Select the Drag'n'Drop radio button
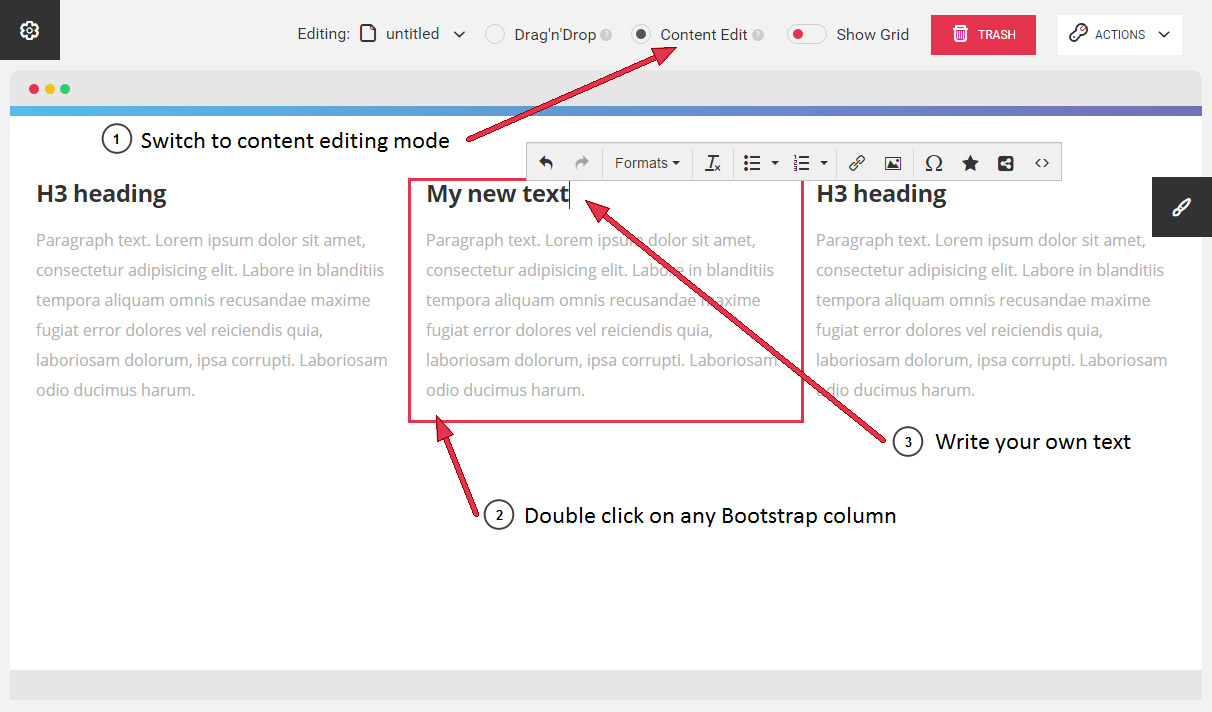Image resolution: width=1212 pixels, height=712 pixels. 495,34
